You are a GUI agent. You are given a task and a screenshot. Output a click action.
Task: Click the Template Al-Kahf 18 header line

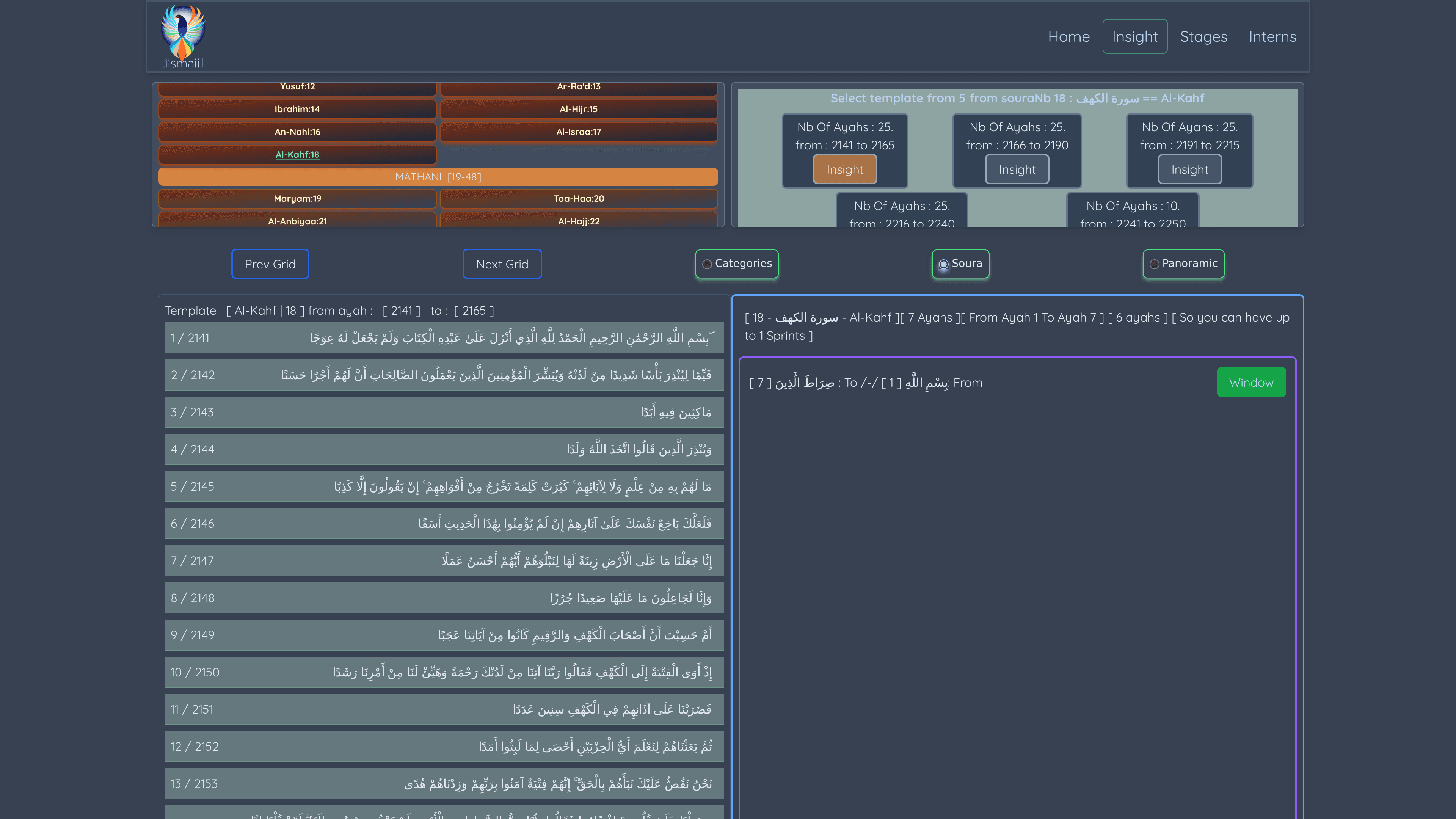pos(329,311)
